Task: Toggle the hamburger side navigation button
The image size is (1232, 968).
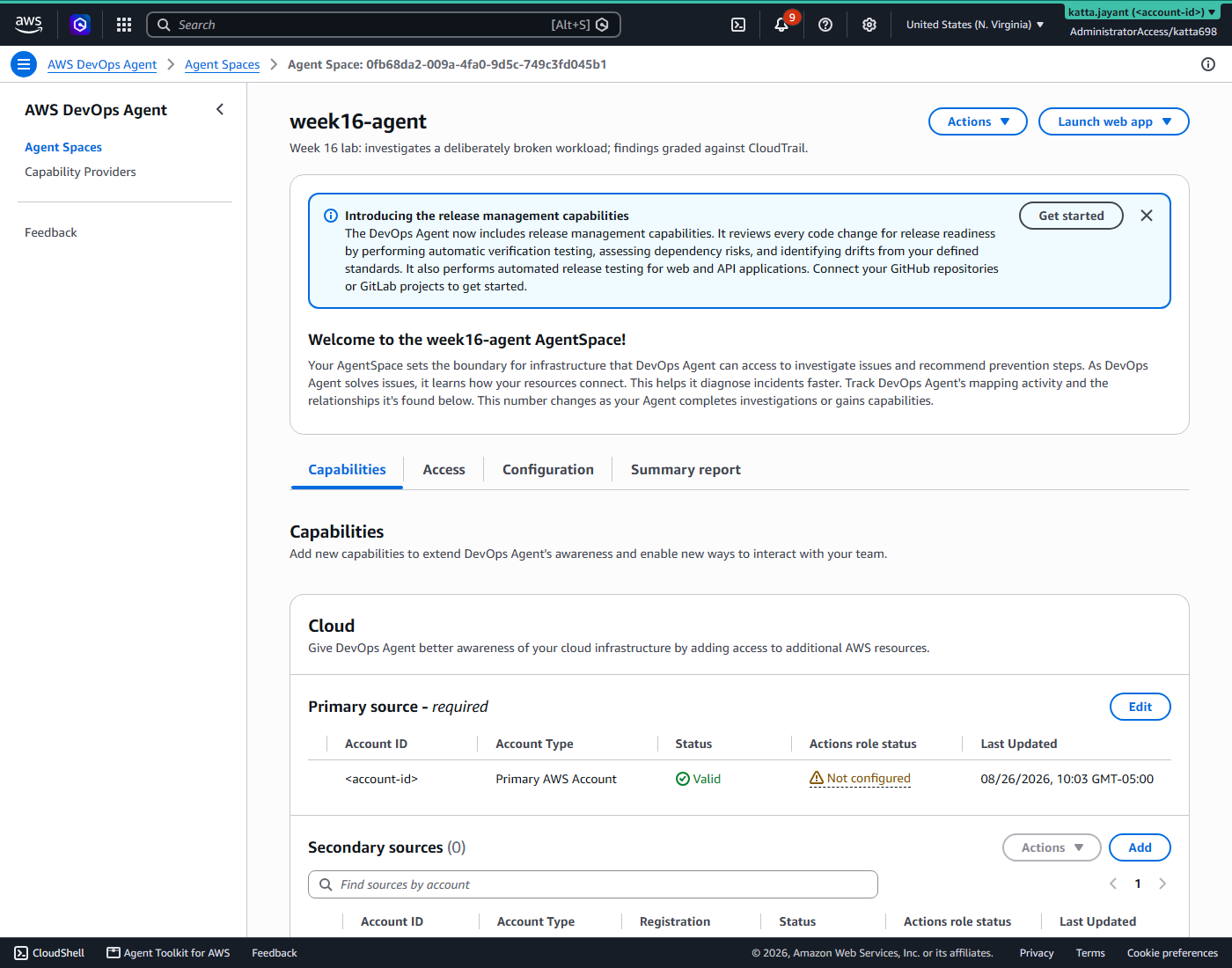Action: coord(24,64)
